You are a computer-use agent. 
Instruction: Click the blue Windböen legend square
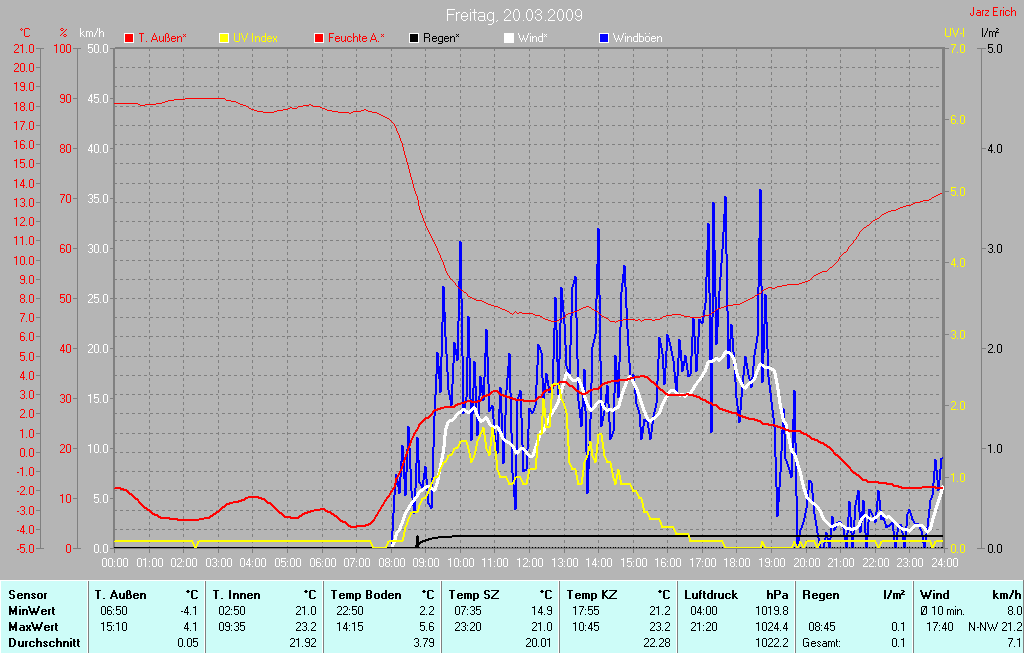(x=603, y=38)
